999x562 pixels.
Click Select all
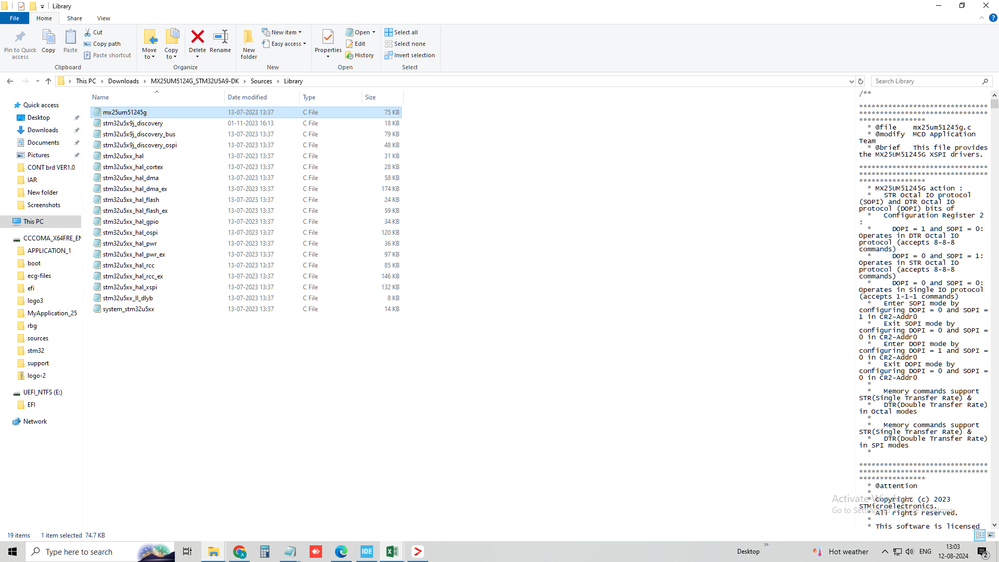[x=401, y=32]
